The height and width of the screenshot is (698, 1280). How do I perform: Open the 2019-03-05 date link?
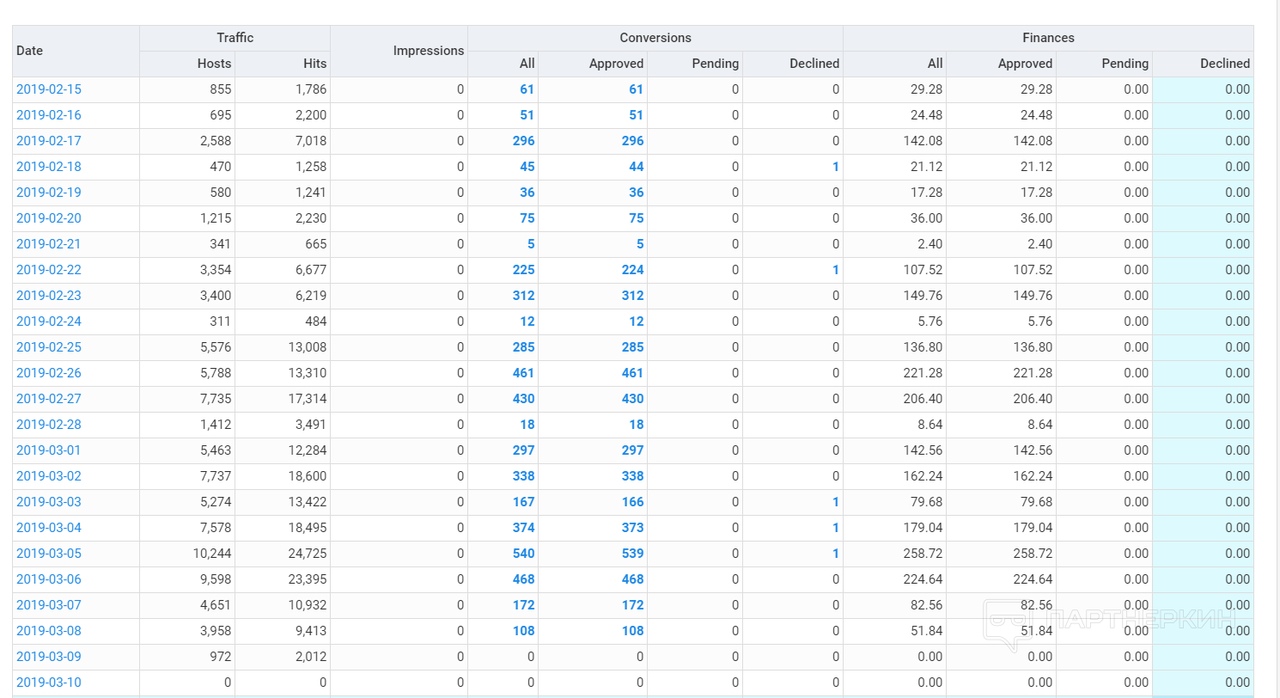[48, 553]
